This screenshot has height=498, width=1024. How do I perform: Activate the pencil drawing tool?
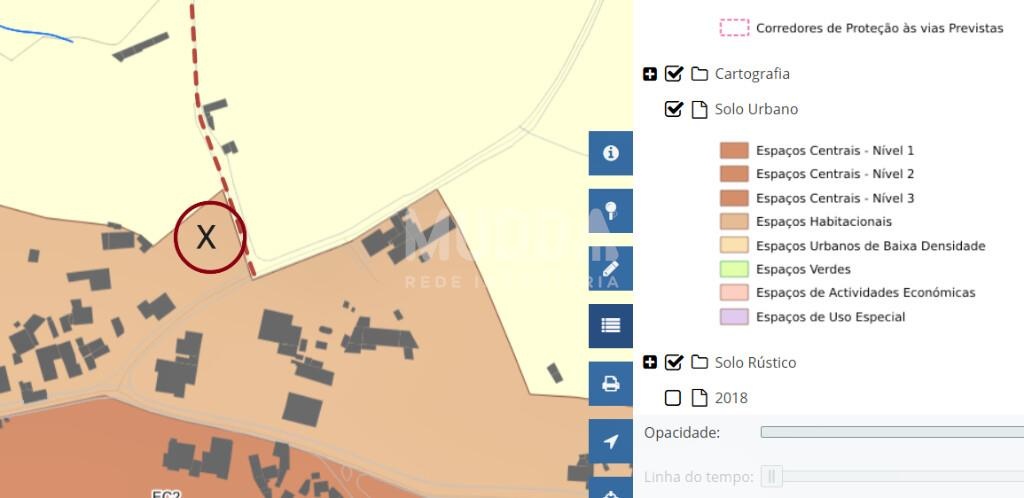point(610,269)
